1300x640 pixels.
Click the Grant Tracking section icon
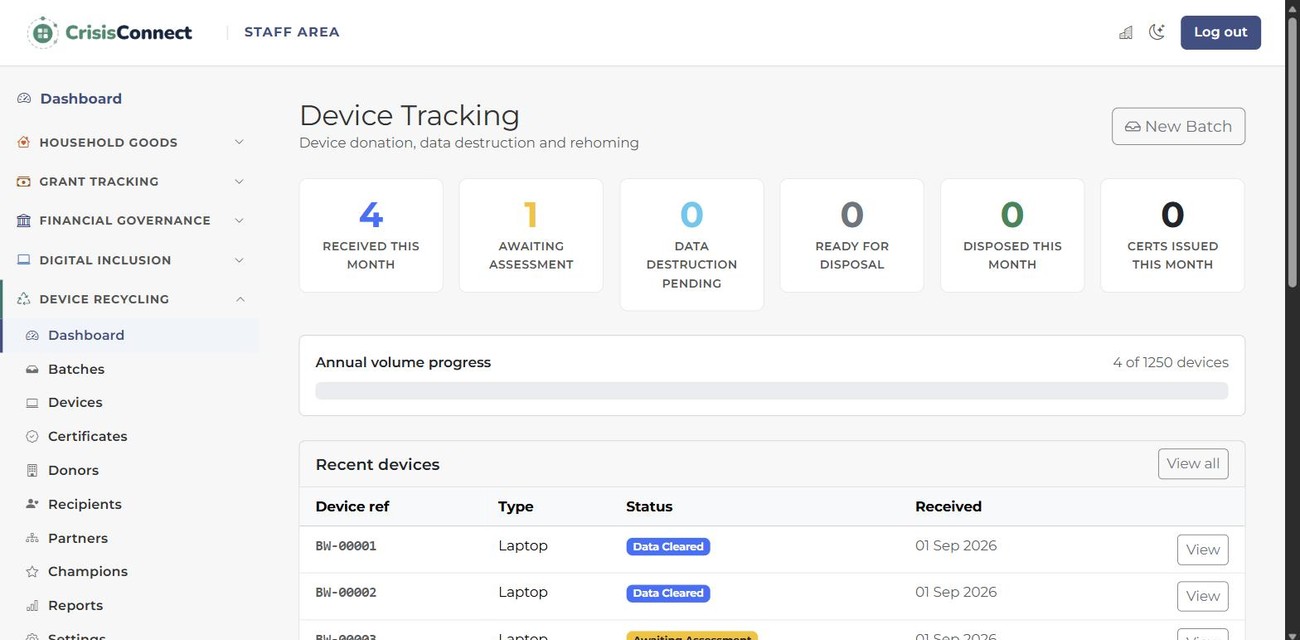coord(24,181)
